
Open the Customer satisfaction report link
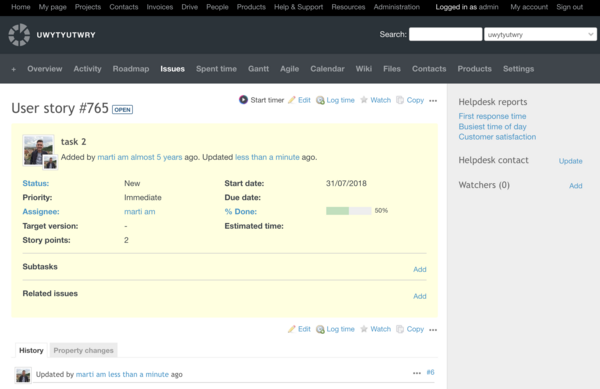(497, 137)
